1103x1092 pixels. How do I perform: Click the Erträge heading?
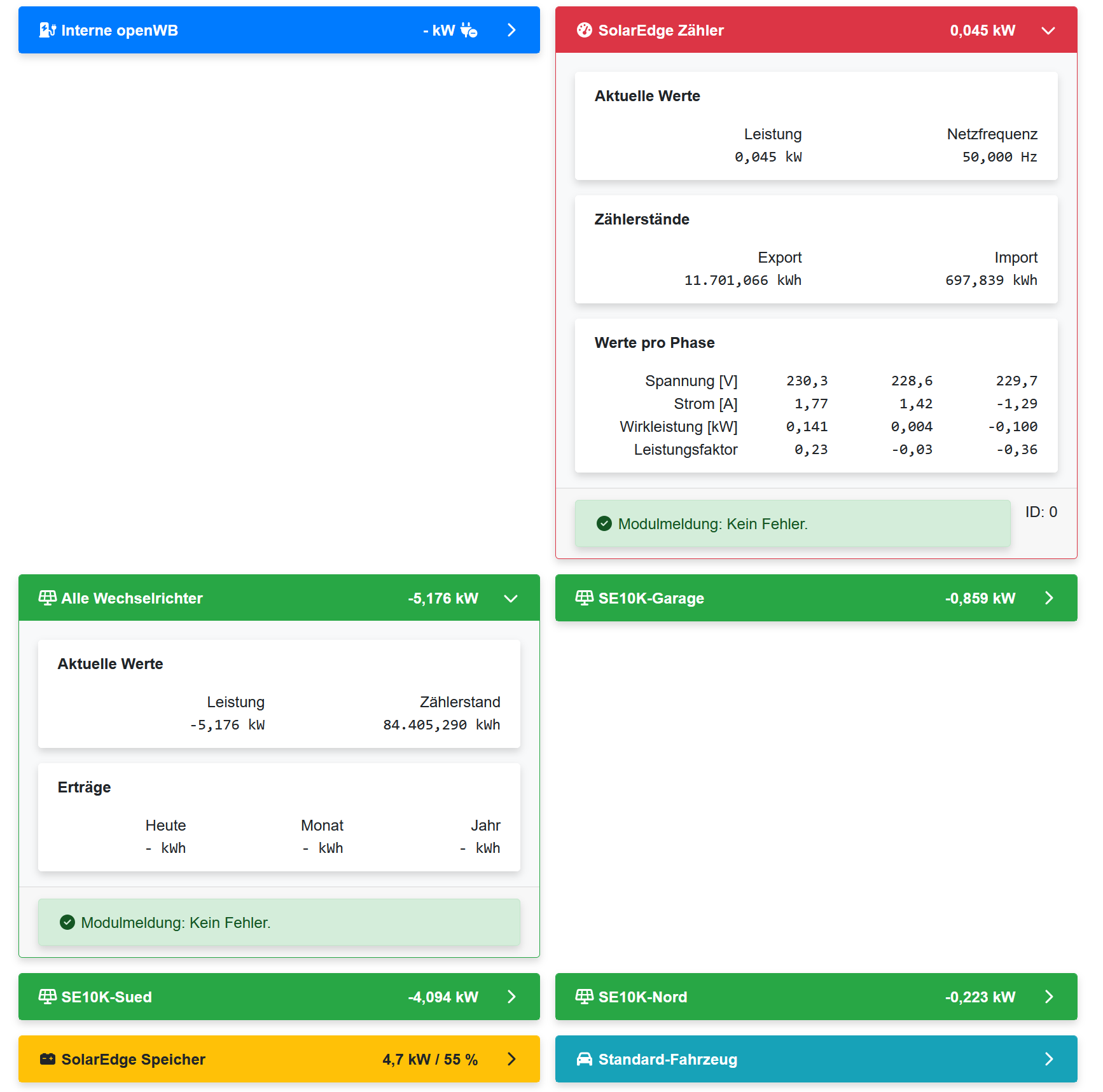tap(84, 787)
